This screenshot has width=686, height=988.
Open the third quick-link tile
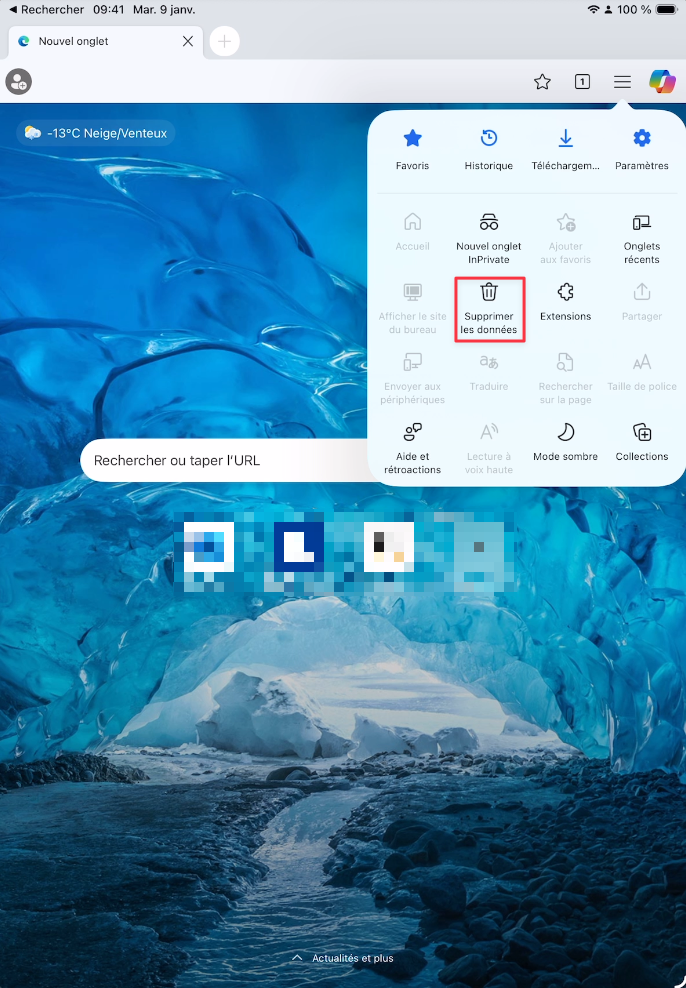[389, 547]
